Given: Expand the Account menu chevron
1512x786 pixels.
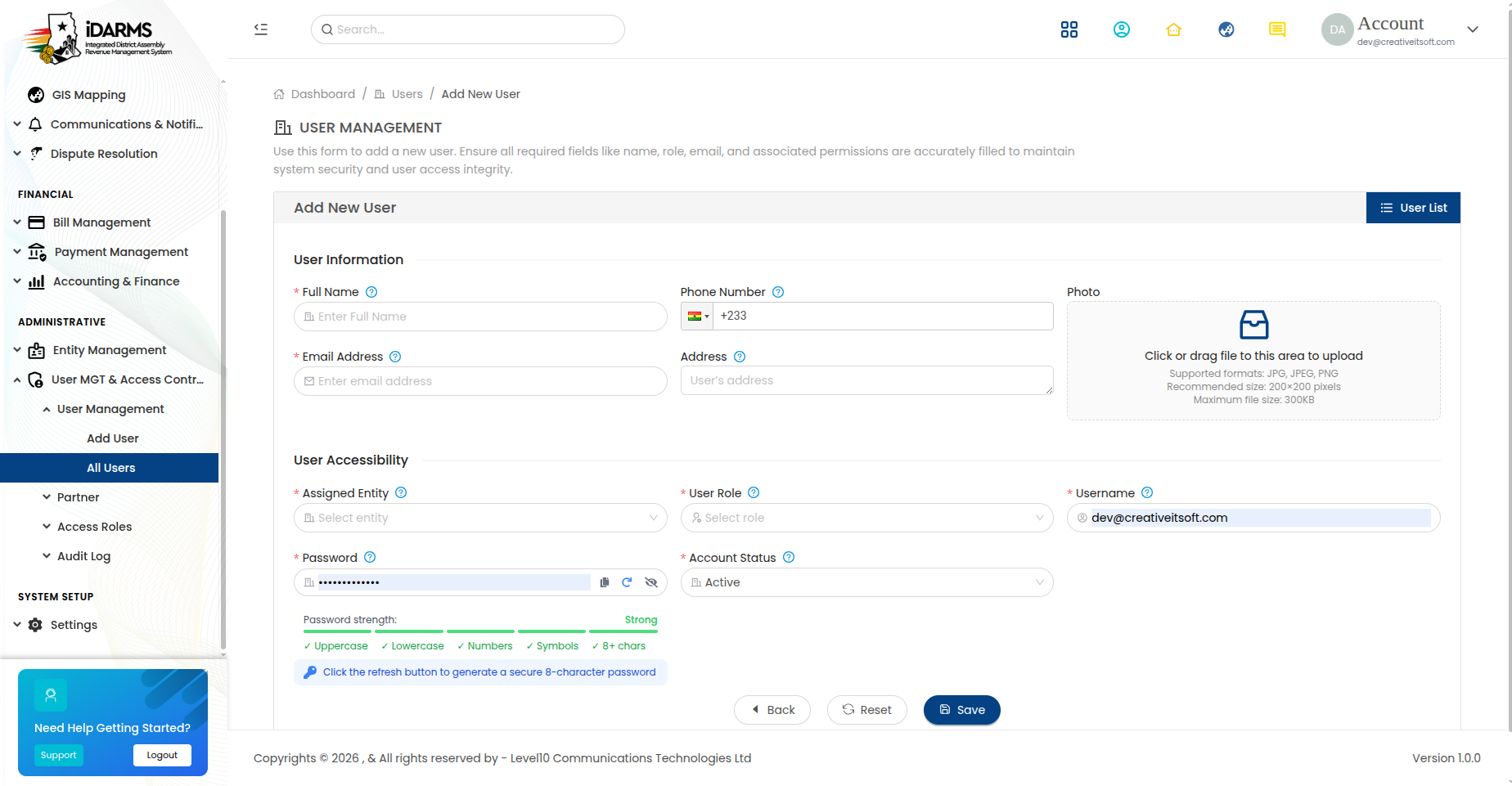Looking at the screenshot, I should tap(1473, 29).
